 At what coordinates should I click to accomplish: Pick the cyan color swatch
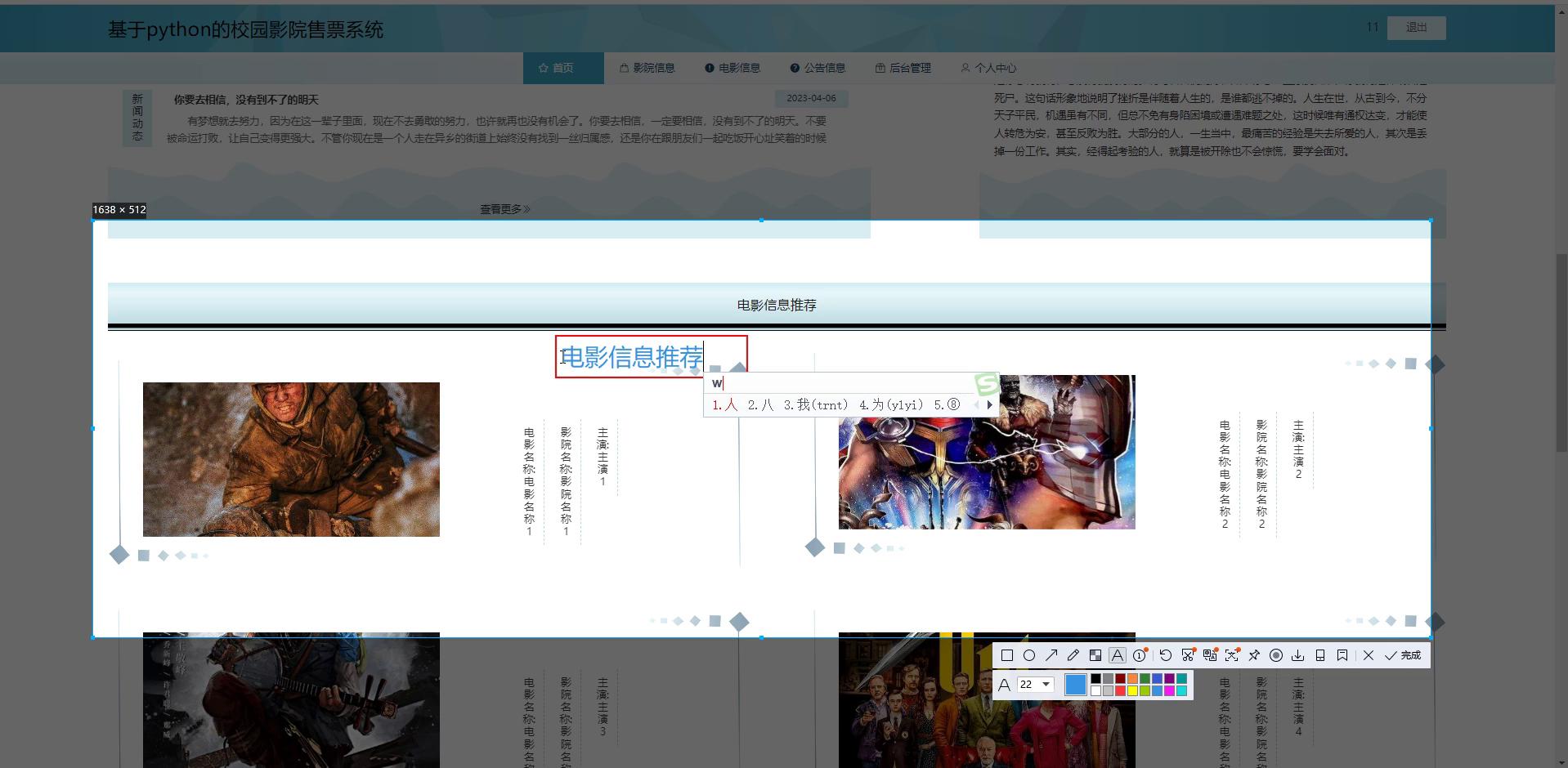(1181, 691)
